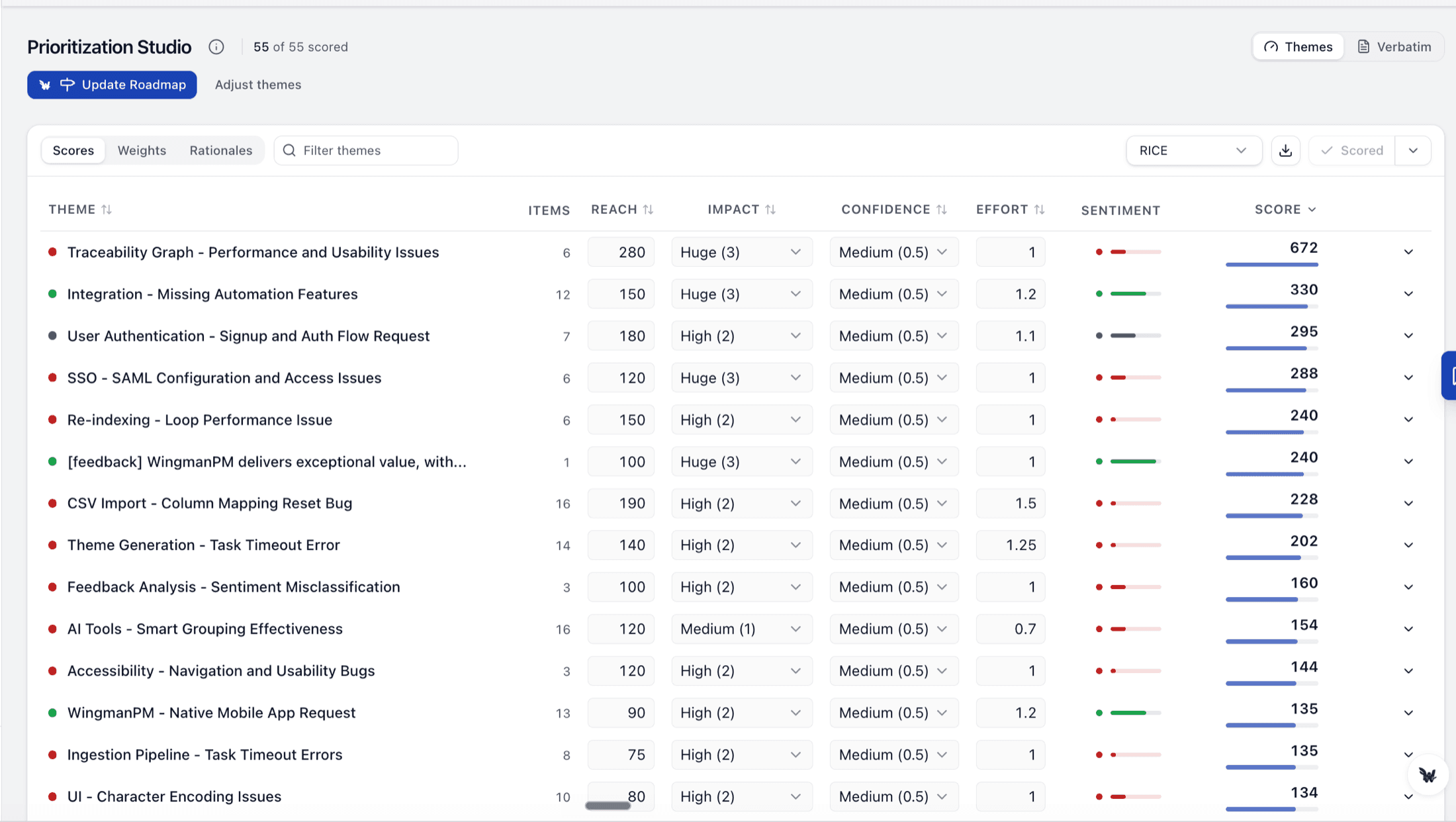Viewport: 1456px width, 822px height.
Task: Sort by Theme column arrows
Action: (107, 210)
